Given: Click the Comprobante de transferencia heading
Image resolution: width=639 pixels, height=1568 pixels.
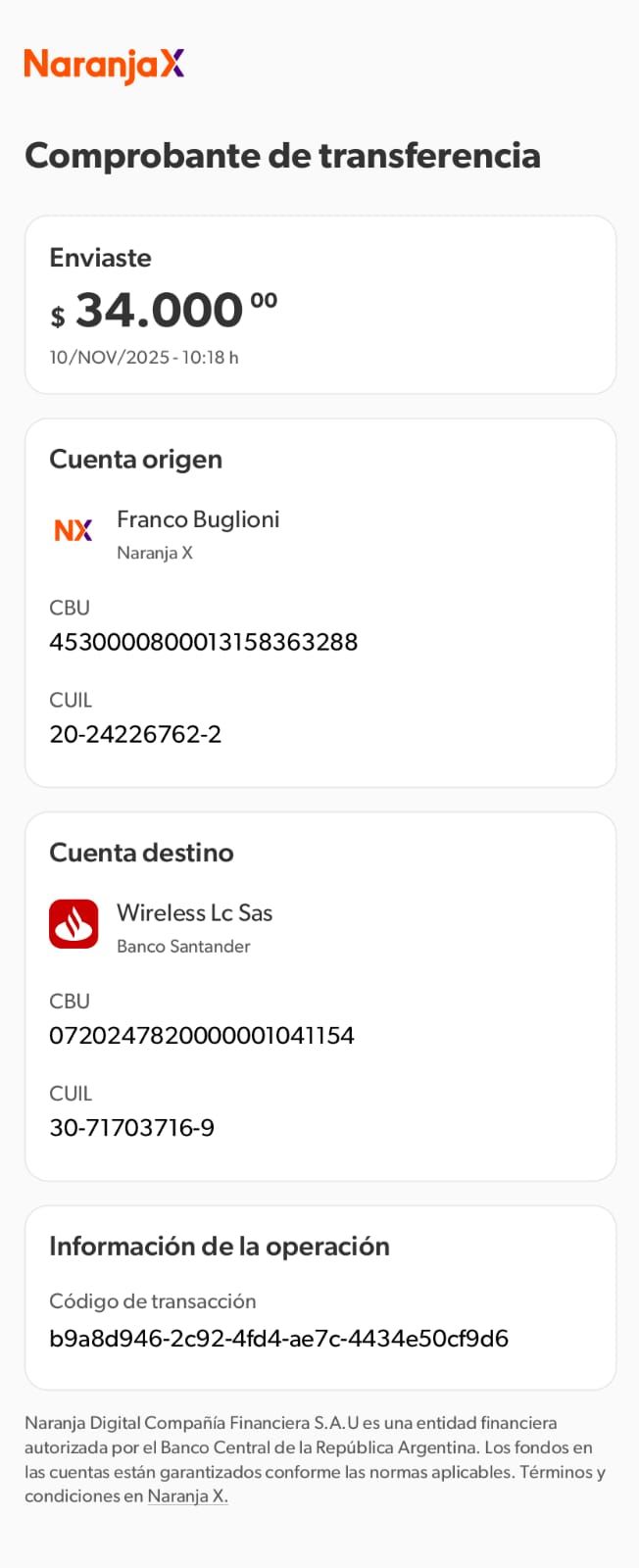Looking at the screenshot, I should pyautogui.click(x=282, y=155).
